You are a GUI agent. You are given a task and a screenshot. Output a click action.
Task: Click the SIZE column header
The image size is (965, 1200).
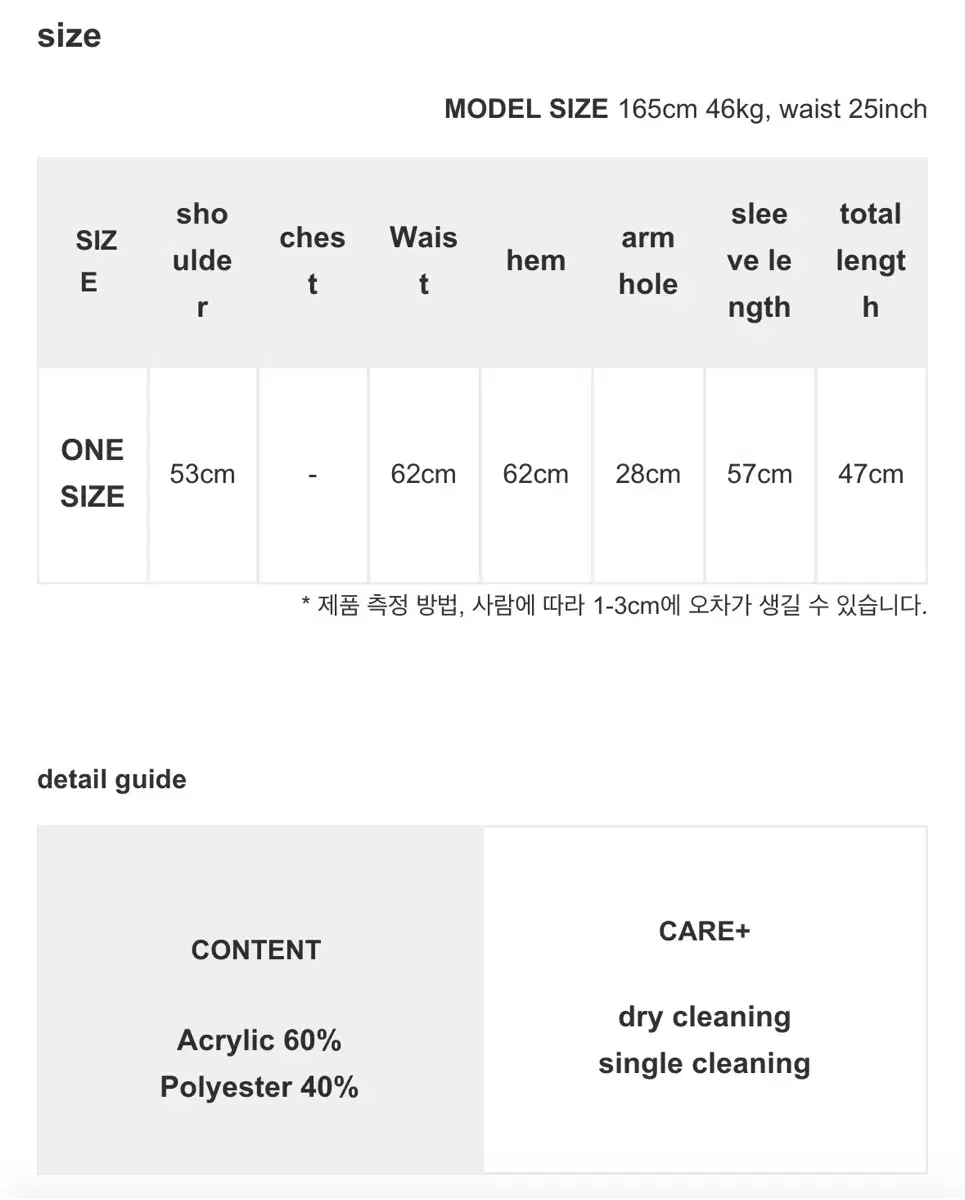click(93, 261)
